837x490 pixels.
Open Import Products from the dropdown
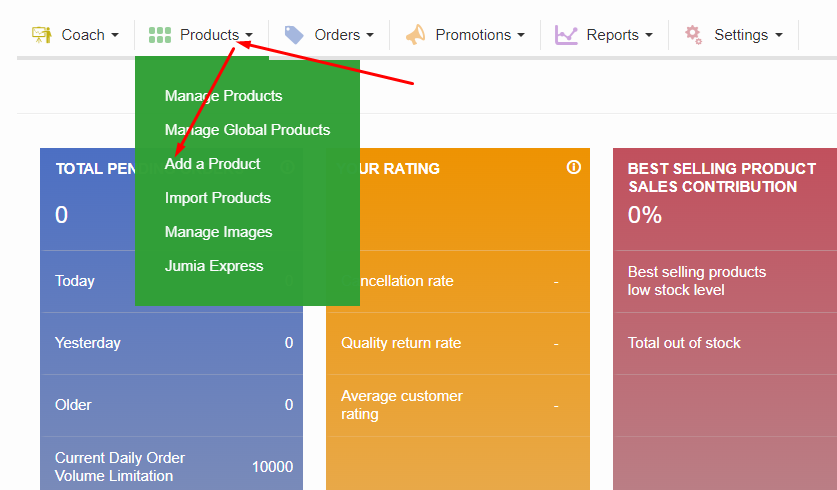[218, 198]
